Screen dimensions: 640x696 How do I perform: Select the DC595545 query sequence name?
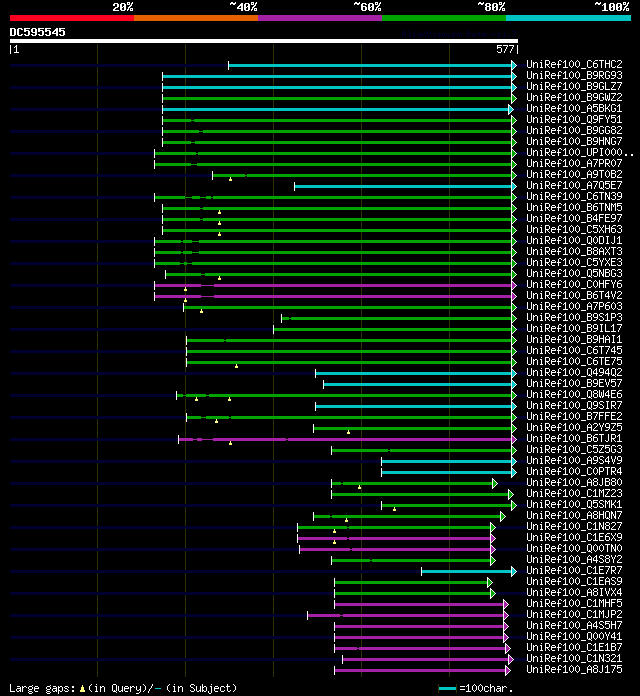[37, 32]
